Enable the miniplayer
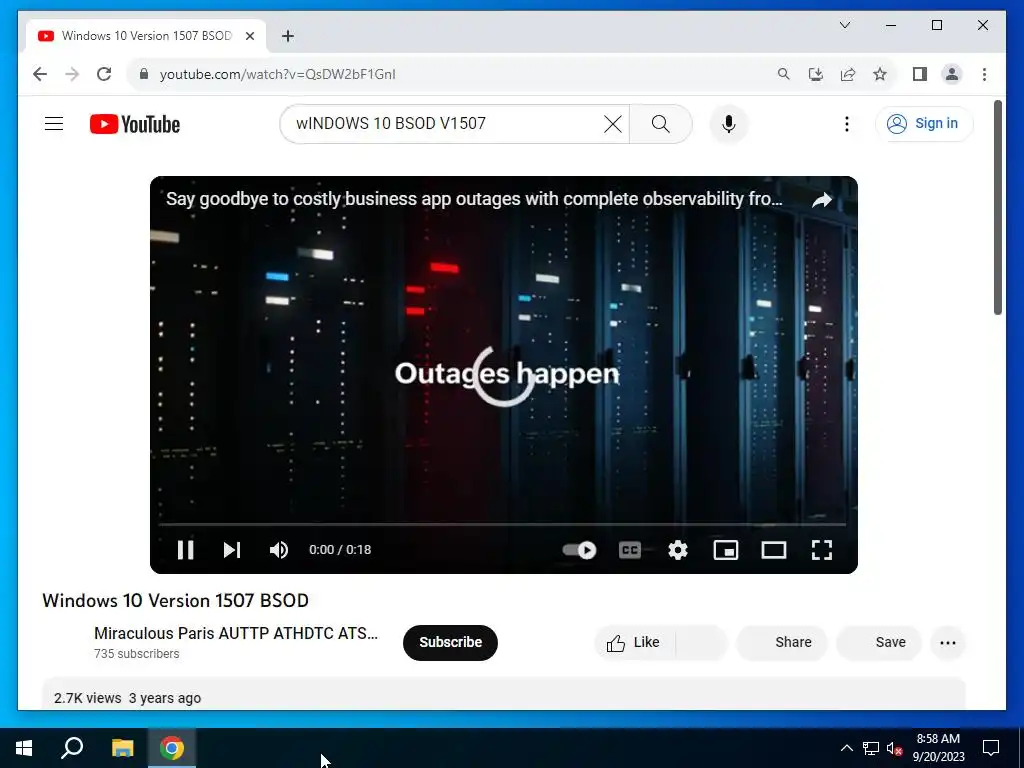Viewport: 1024px width, 768px height. [x=726, y=550]
